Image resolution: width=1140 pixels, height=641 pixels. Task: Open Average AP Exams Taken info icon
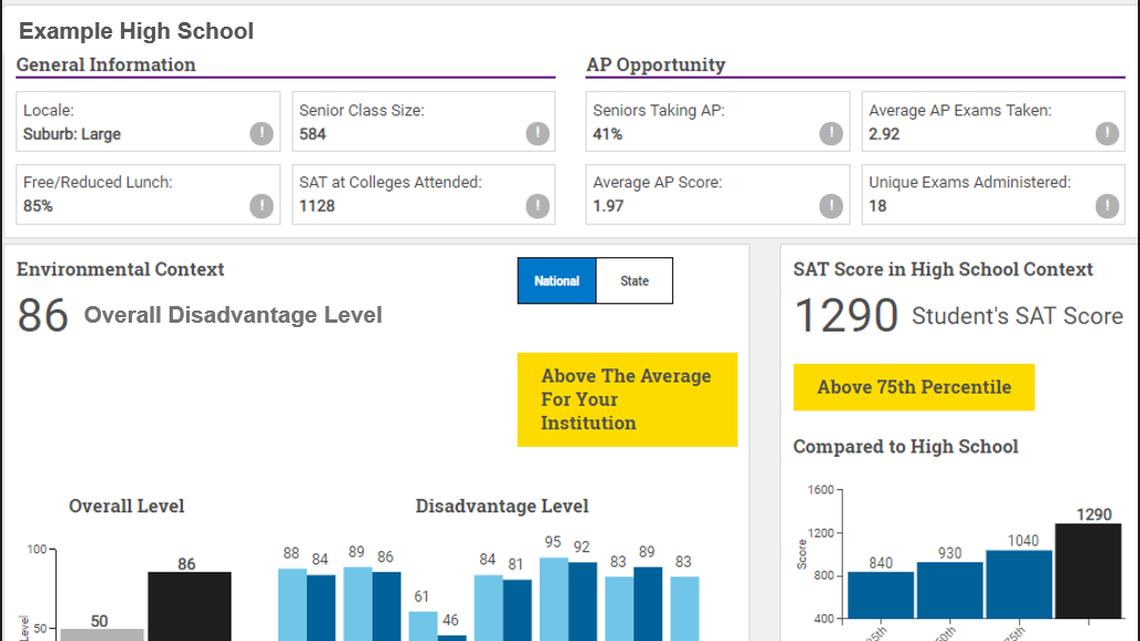1107,134
